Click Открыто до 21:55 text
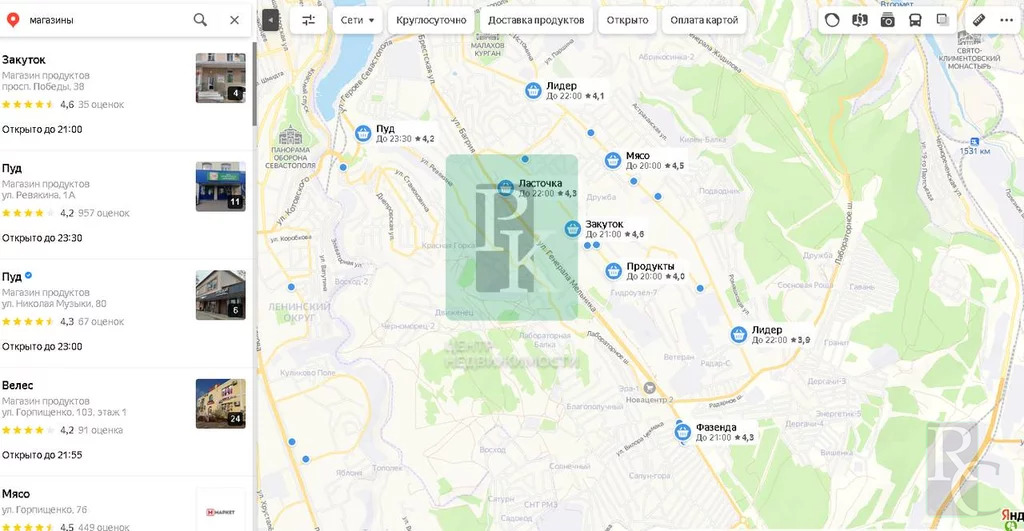 [x=42, y=455]
